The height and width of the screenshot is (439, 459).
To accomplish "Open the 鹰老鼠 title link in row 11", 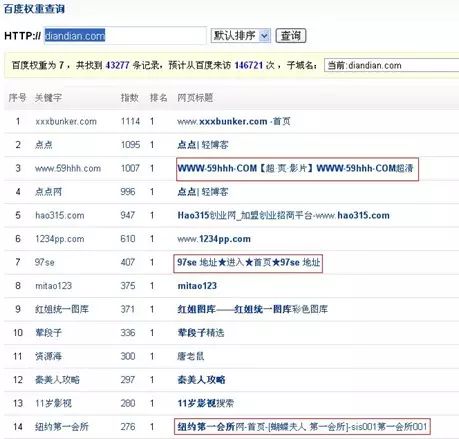I will click(x=190, y=356).
